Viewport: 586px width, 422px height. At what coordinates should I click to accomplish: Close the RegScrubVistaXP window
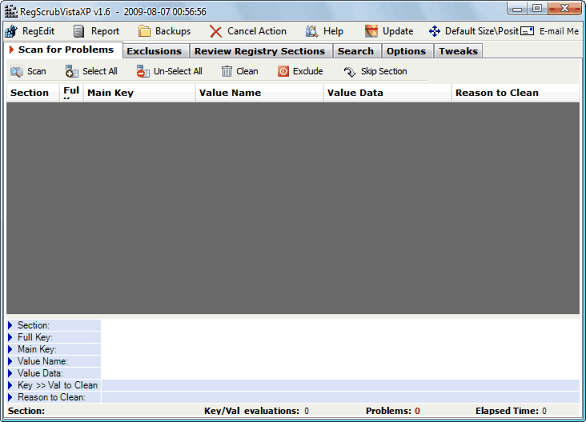tap(565, 9)
